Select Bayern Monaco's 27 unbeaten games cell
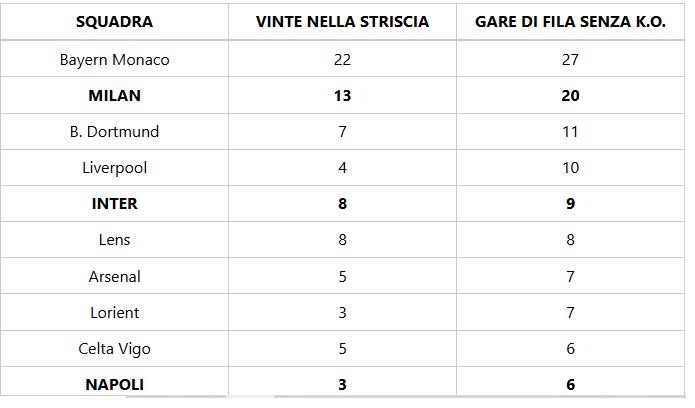This screenshot has height=408, width=695. point(570,60)
